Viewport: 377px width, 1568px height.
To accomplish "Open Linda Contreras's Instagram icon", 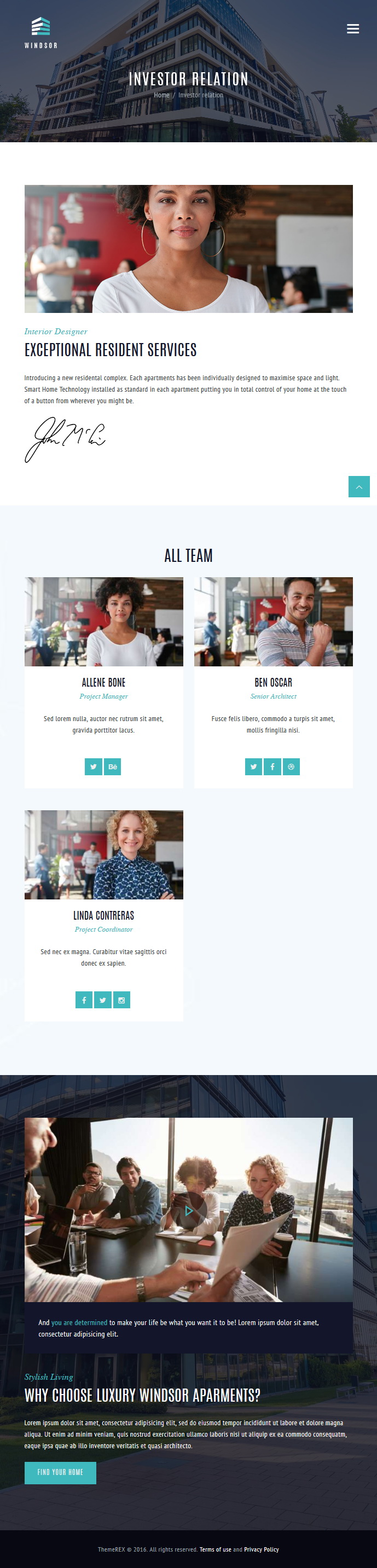I will 122,1000.
